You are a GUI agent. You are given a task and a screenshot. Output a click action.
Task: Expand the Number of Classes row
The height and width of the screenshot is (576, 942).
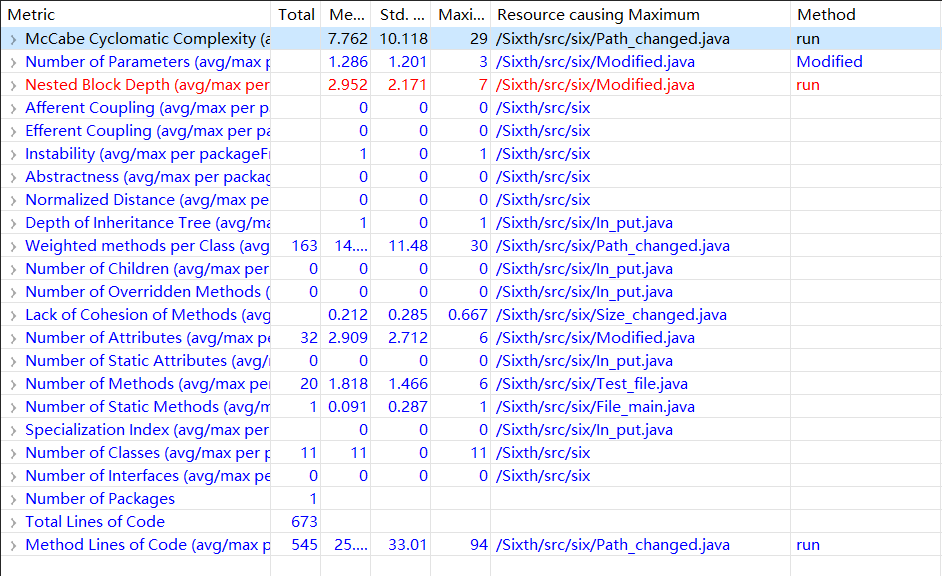point(13,453)
